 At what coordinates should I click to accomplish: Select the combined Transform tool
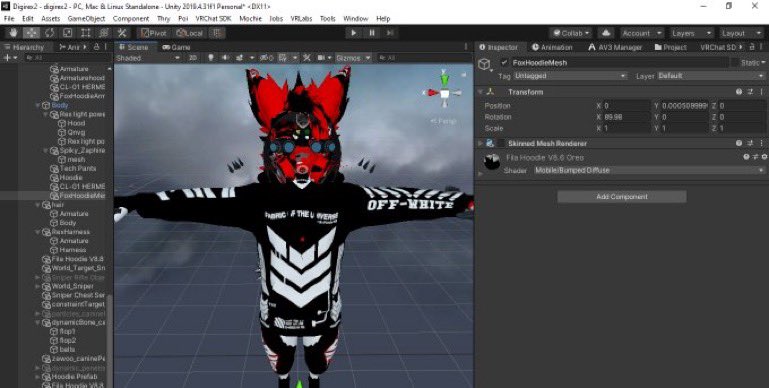103,33
